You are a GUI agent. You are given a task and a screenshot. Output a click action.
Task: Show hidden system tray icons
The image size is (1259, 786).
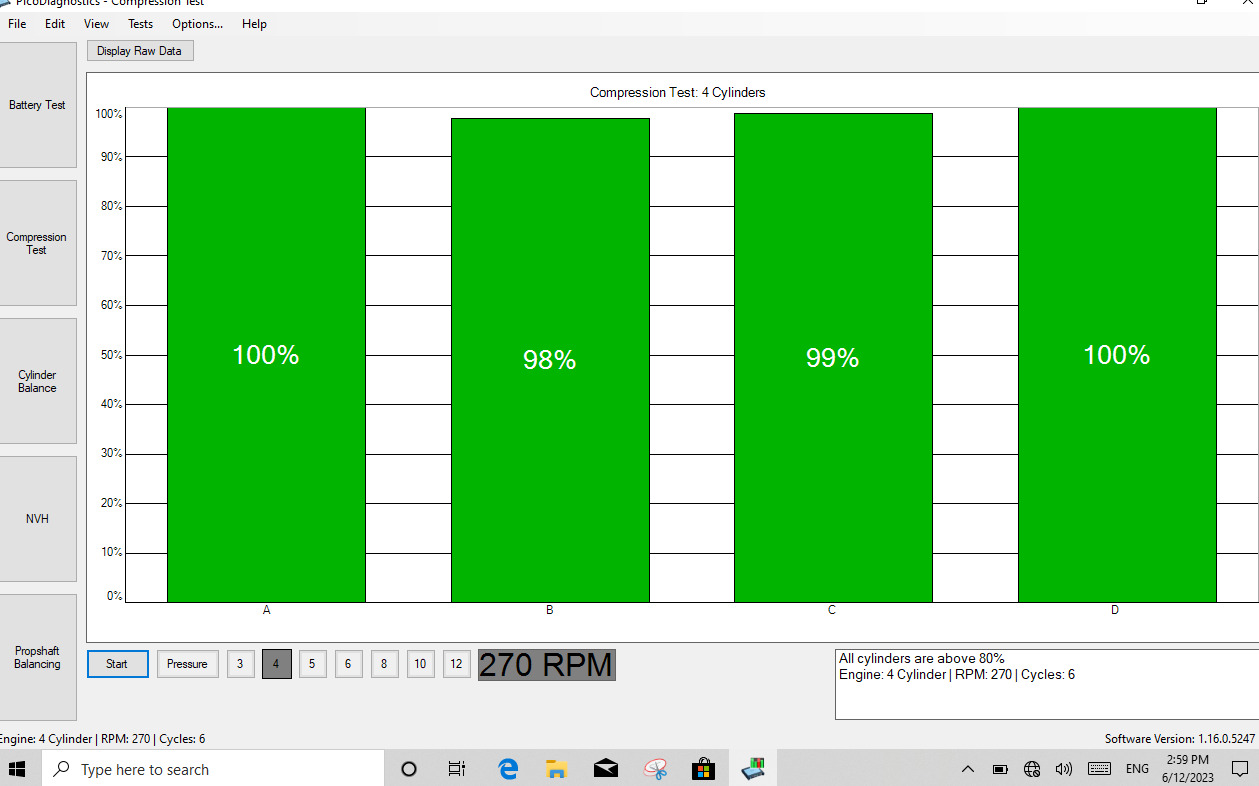(x=967, y=769)
